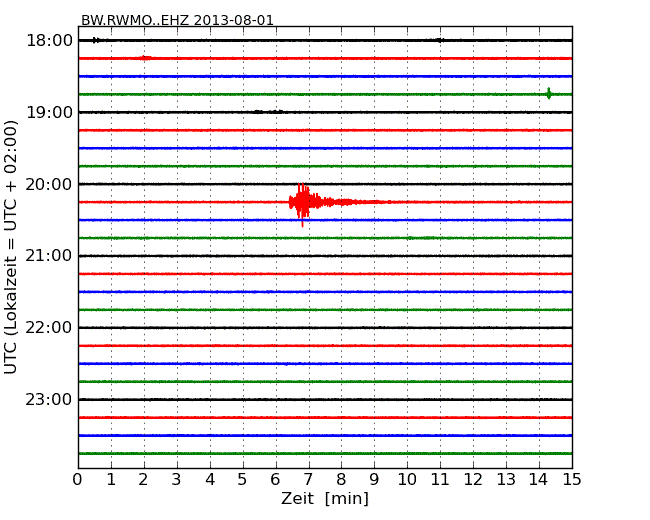Click the x-axis tick label 3

pos(177,480)
